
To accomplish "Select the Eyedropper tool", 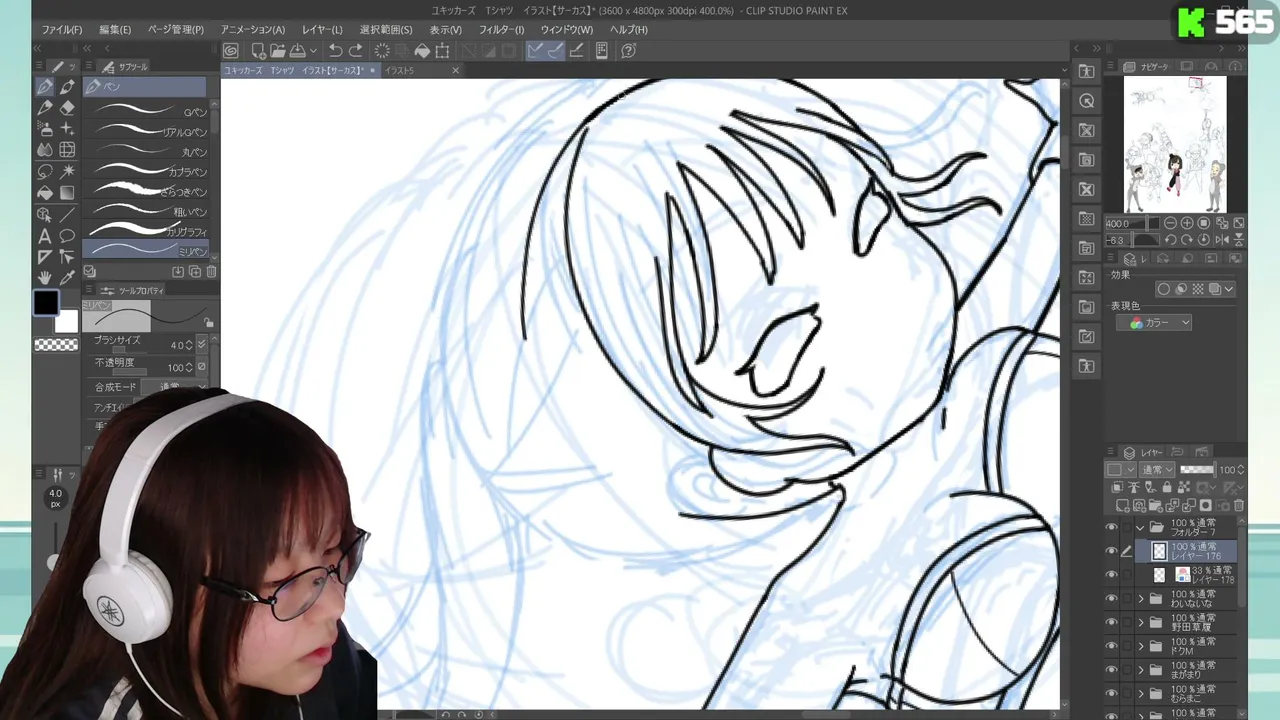I will point(67,278).
